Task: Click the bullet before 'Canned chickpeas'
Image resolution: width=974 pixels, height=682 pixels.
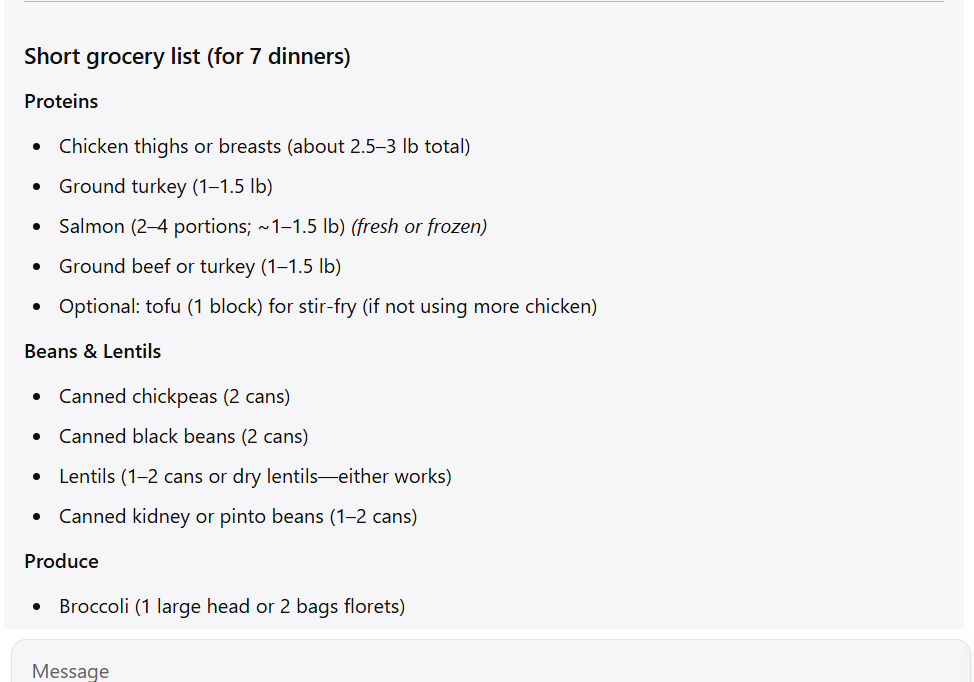Action: (37, 396)
